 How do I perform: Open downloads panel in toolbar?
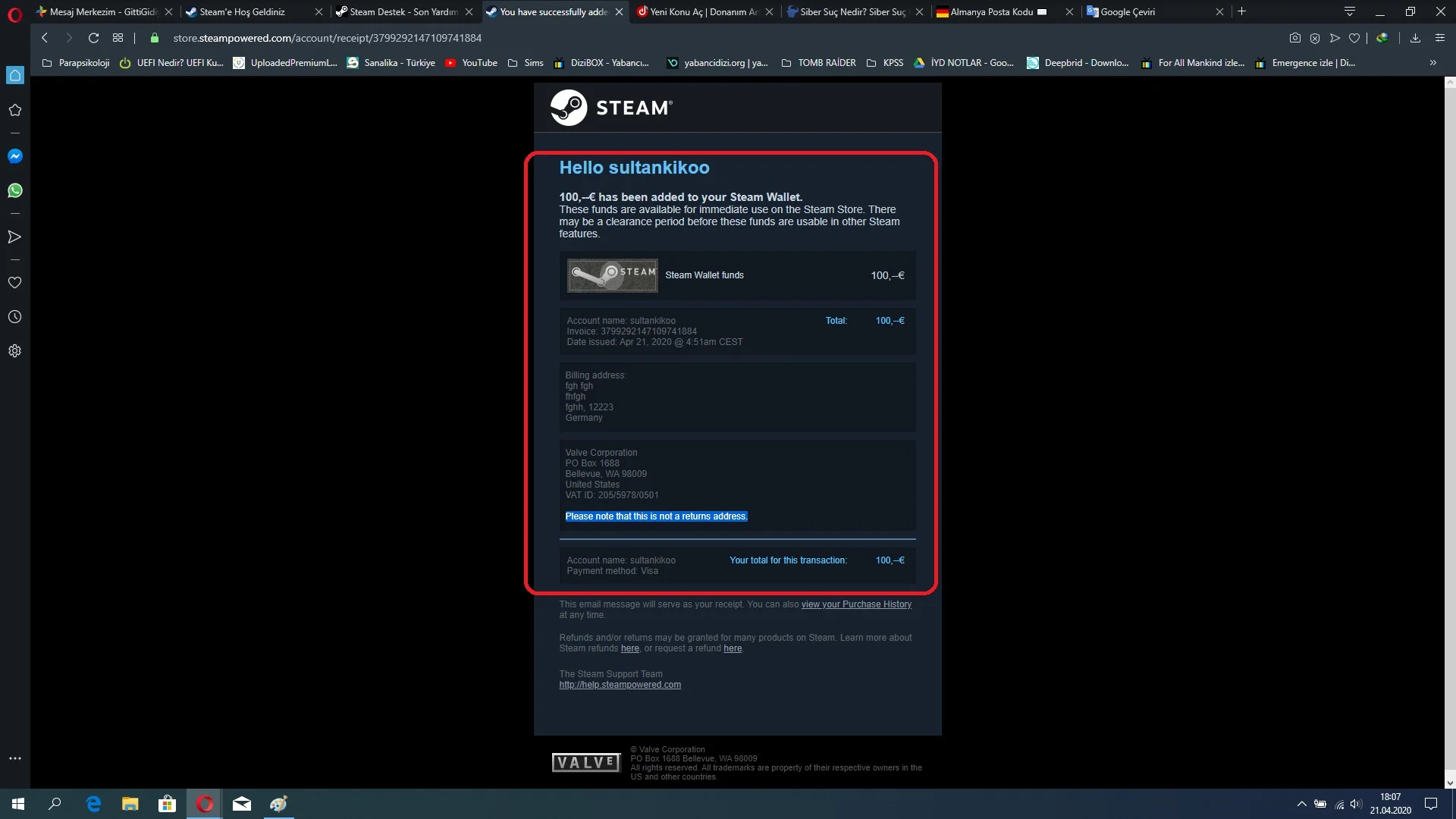1415,38
